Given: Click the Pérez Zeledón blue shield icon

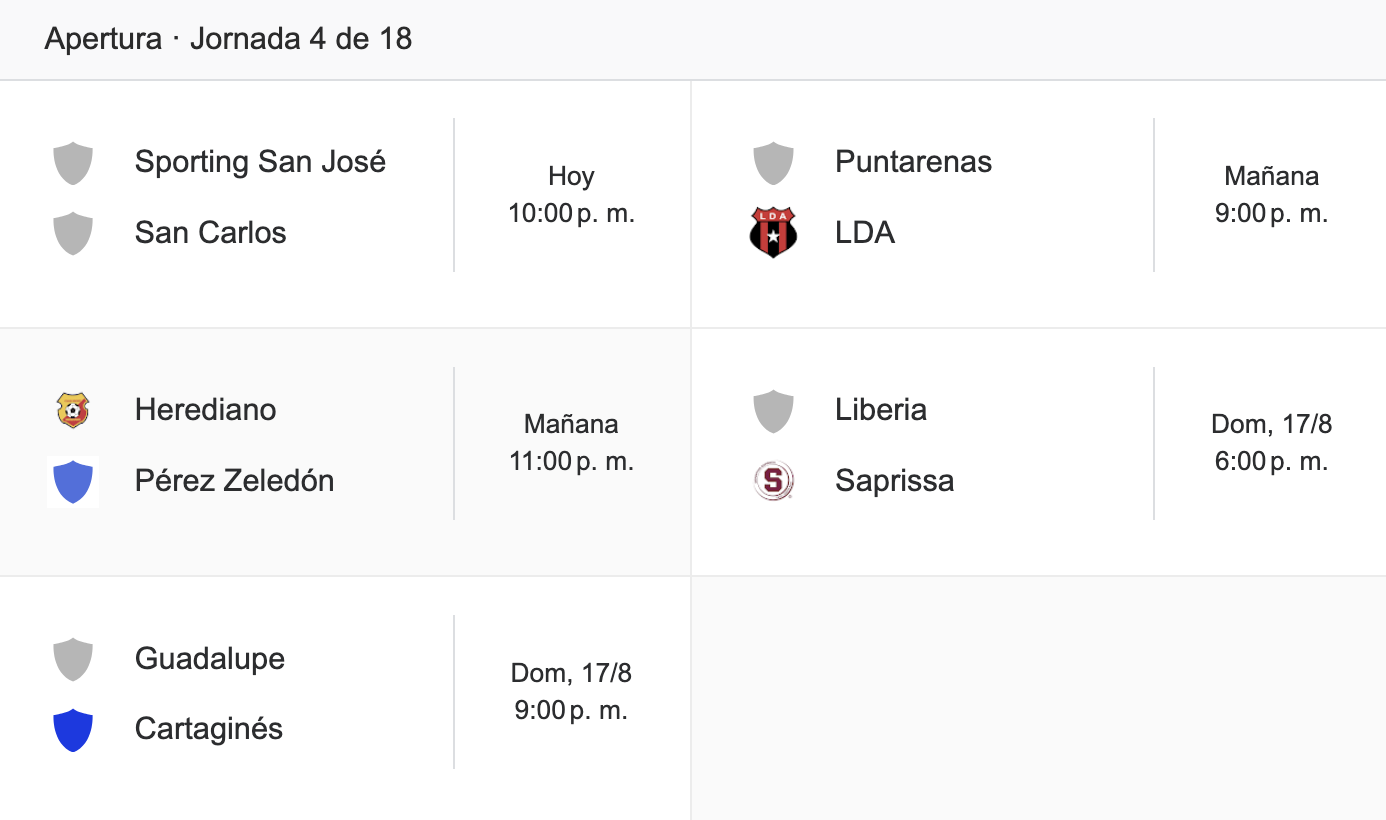Looking at the screenshot, I should (73, 481).
